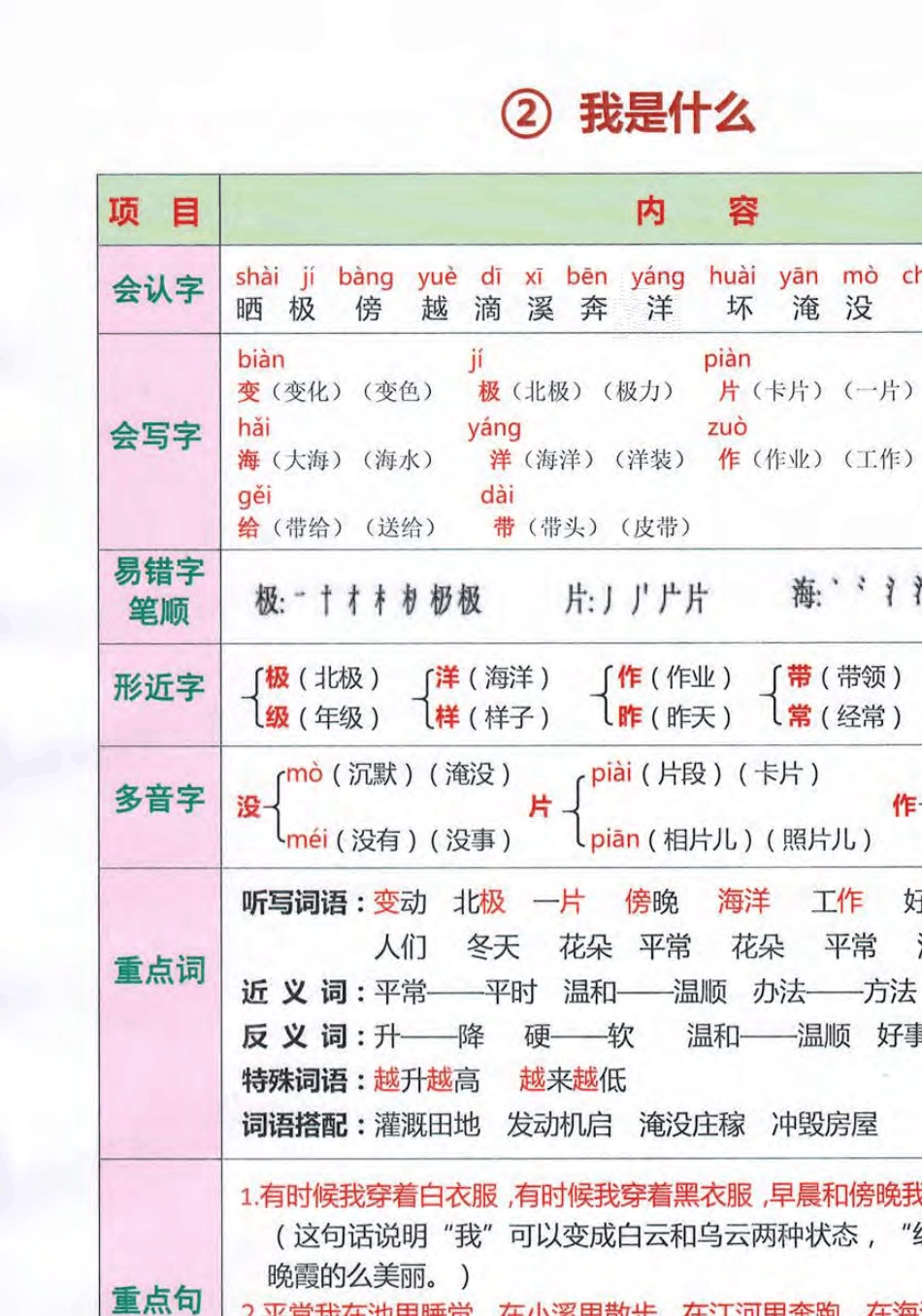Screen dimensions: 922x1316
Task: Click the label '反 义 词:'
Action: pos(304,1037)
